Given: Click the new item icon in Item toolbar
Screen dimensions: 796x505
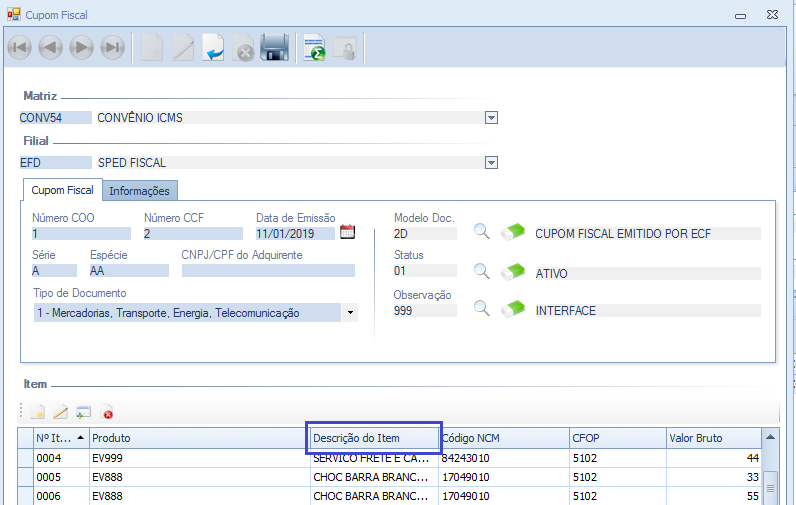Looking at the screenshot, I should 38,411.
